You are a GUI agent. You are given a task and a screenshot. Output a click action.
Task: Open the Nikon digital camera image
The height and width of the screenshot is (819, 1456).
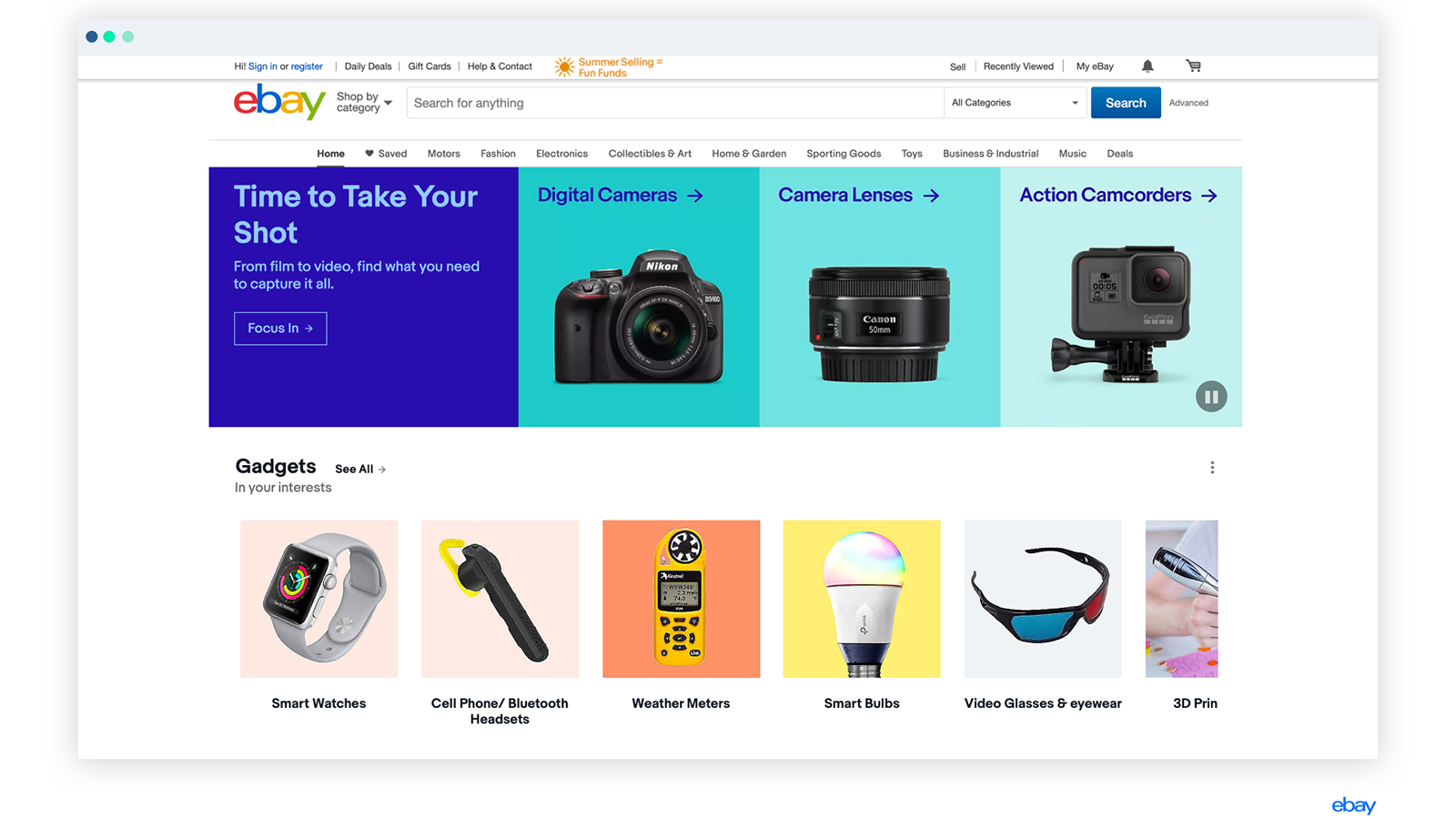pos(639,315)
